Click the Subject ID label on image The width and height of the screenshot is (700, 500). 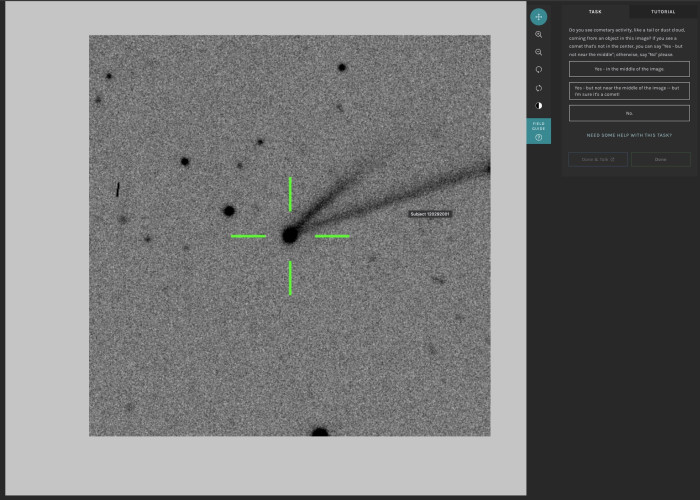point(430,214)
